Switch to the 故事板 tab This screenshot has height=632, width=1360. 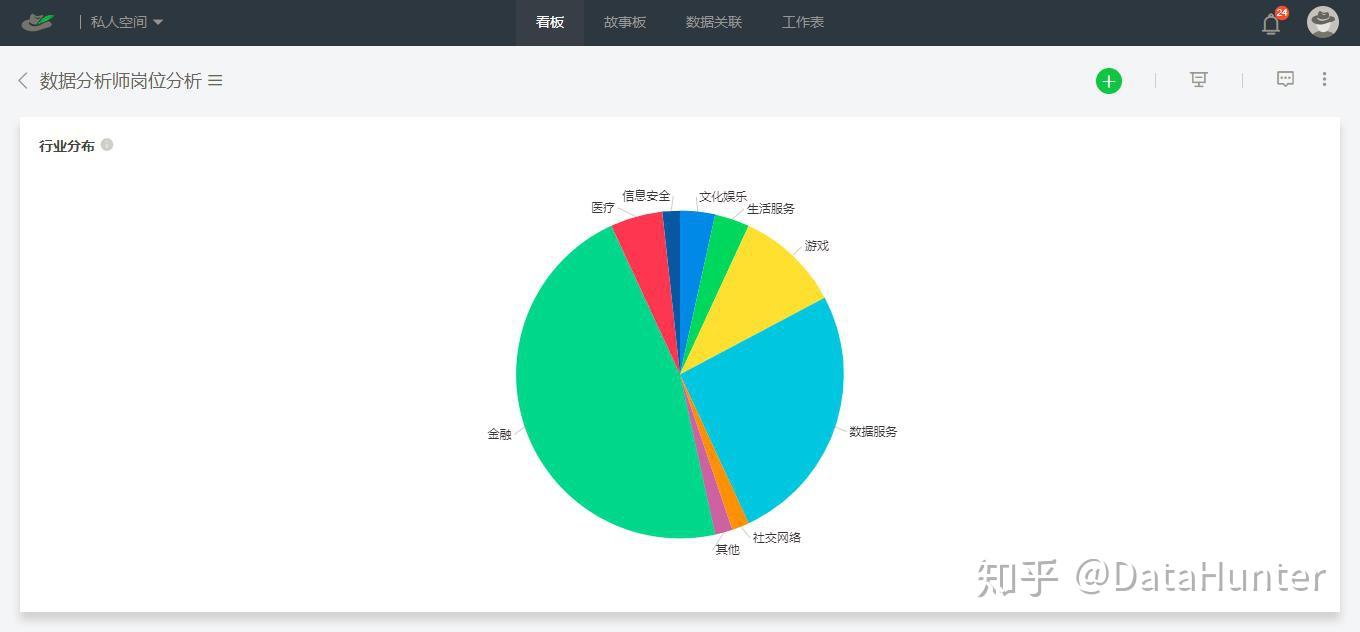[625, 22]
